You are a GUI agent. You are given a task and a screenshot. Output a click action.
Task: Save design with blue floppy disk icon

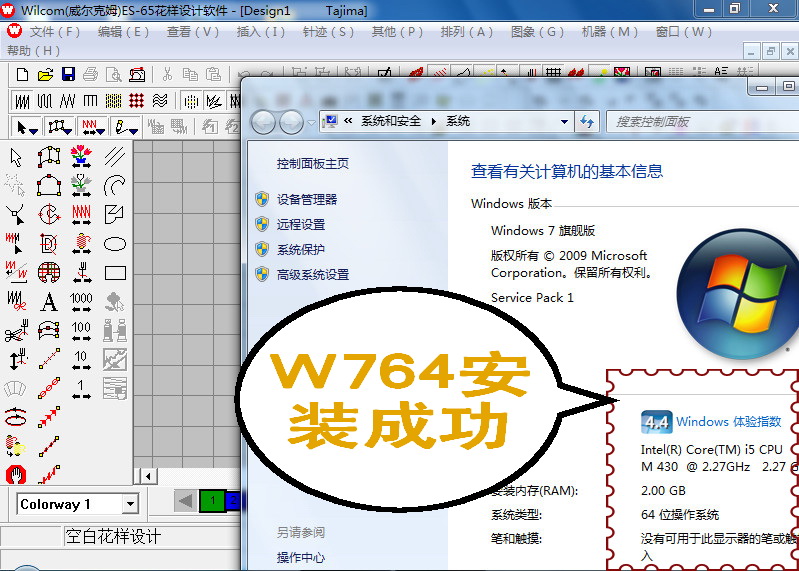(68, 74)
